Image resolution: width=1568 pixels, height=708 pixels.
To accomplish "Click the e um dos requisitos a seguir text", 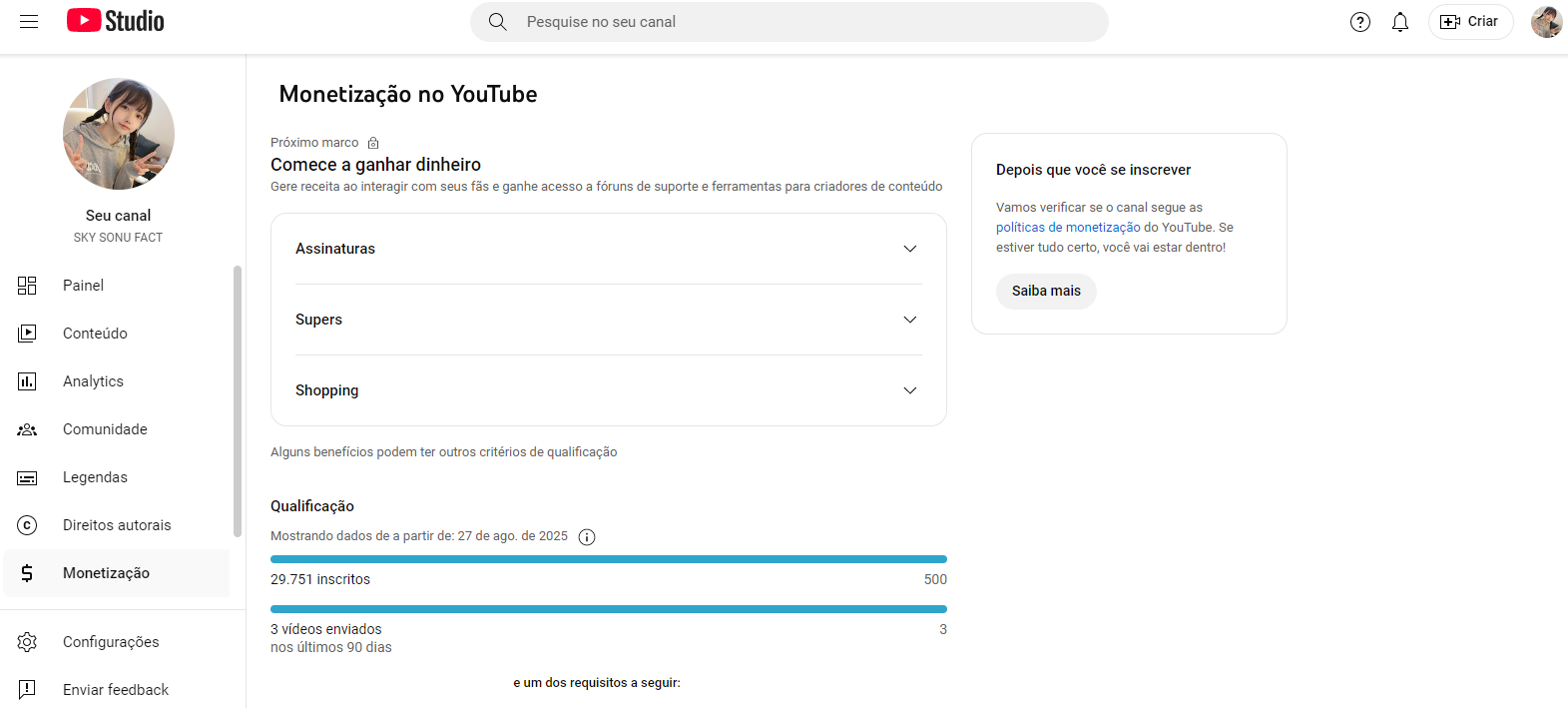I will coord(597,683).
